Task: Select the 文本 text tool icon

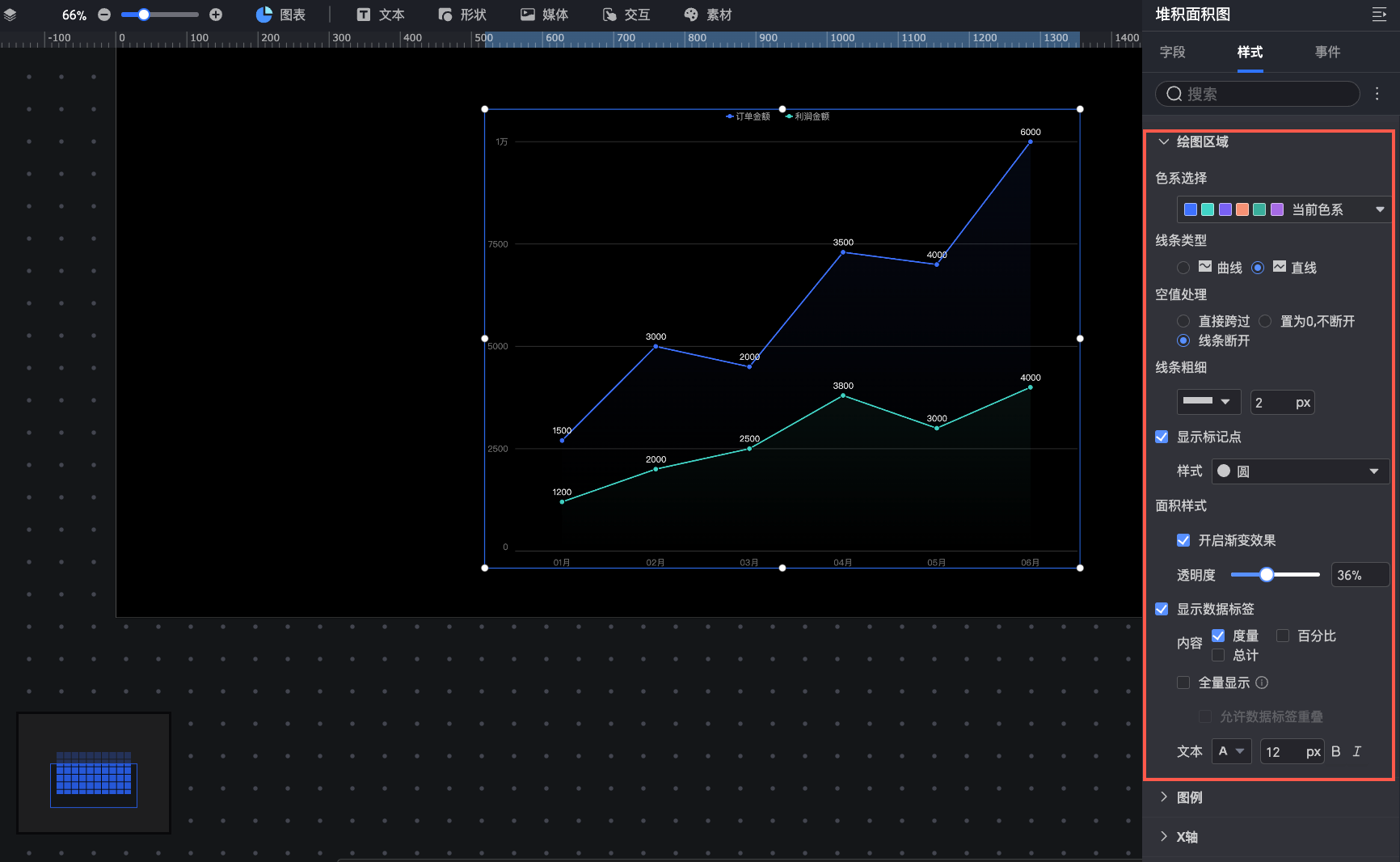Action: 364,15
